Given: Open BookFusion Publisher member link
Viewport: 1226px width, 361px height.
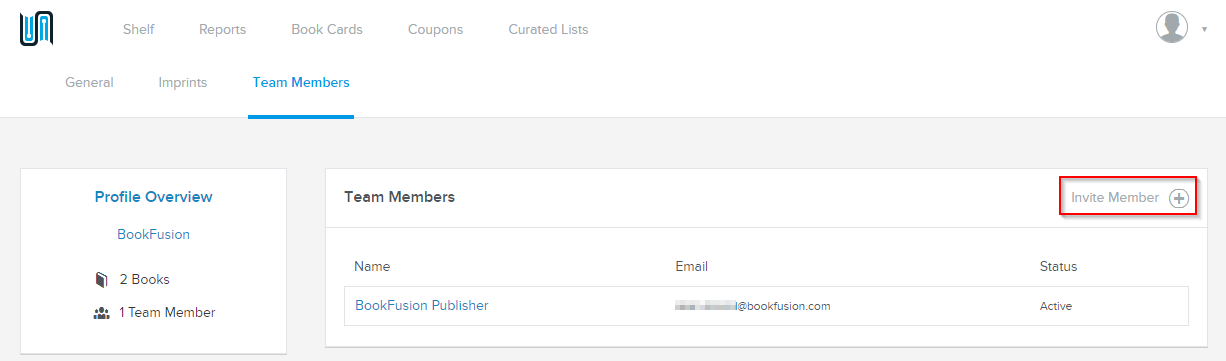Looking at the screenshot, I should tap(422, 306).
